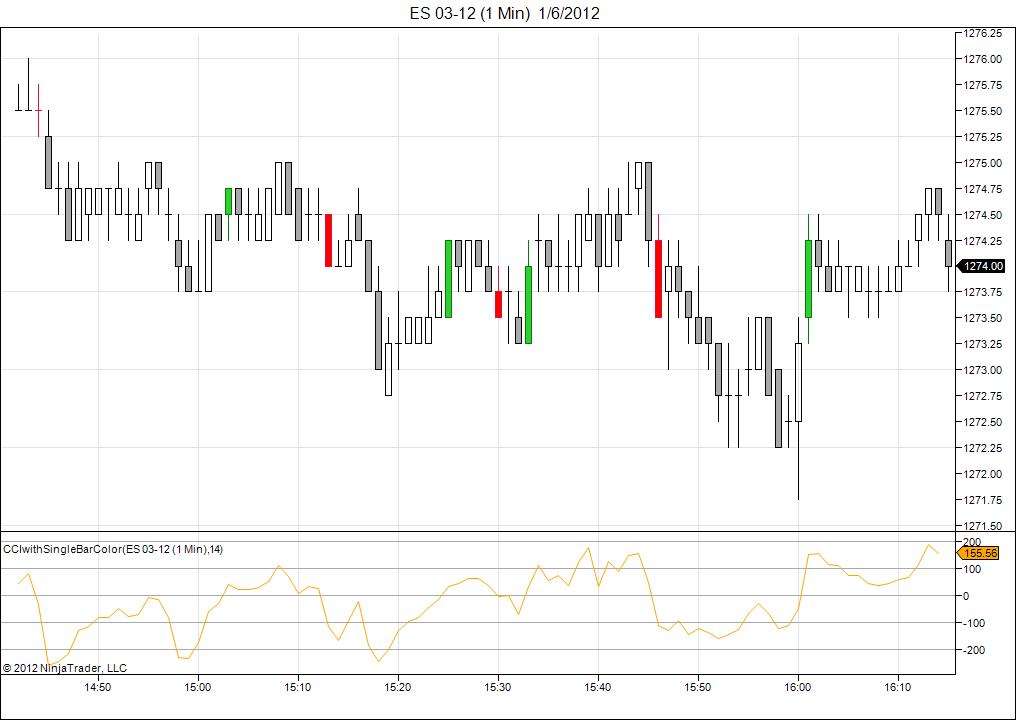Click time label 15:40
The height and width of the screenshot is (720, 1016).
[x=598, y=686]
